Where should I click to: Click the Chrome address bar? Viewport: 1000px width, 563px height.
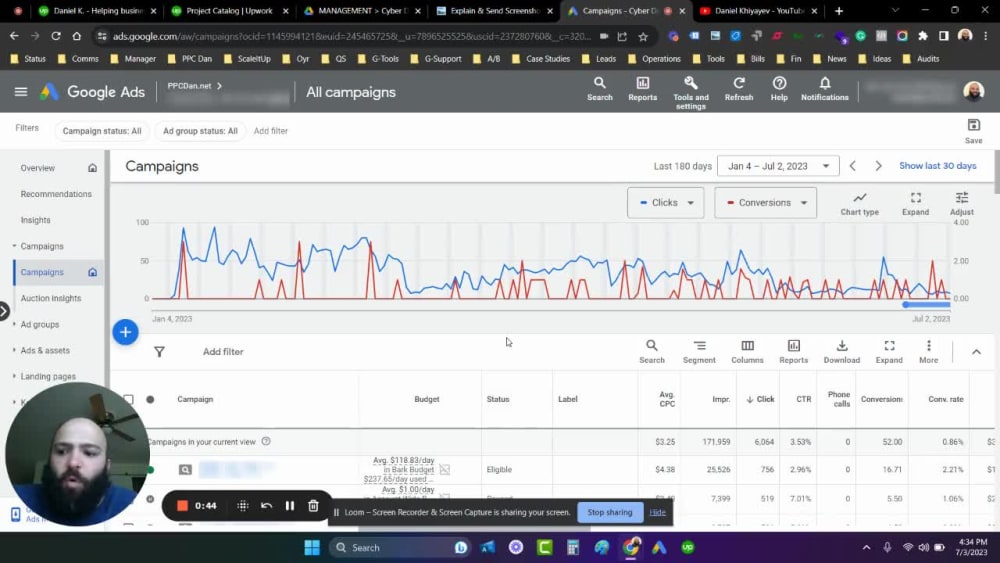point(351,36)
